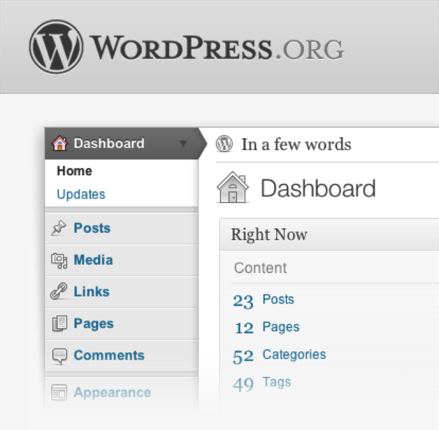Image resolution: width=439 pixels, height=430 pixels.
Task: Collapse the Dashboard menu arrow
Action: pyautogui.click(x=183, y=144)
